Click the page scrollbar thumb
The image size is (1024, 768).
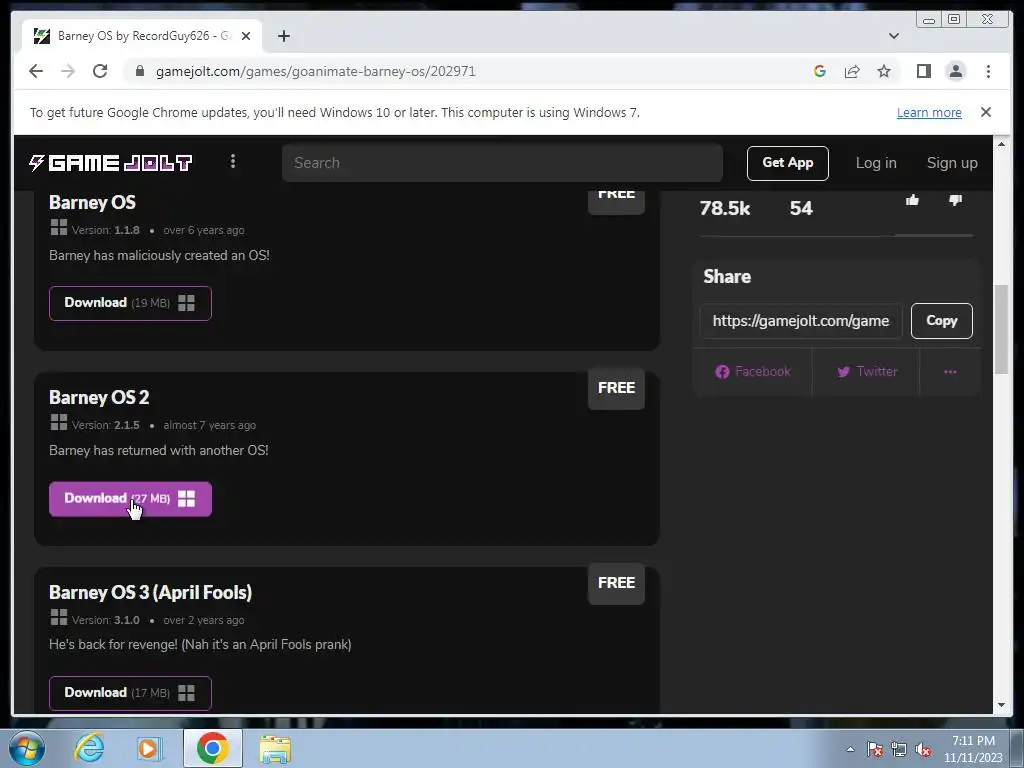1001,329
